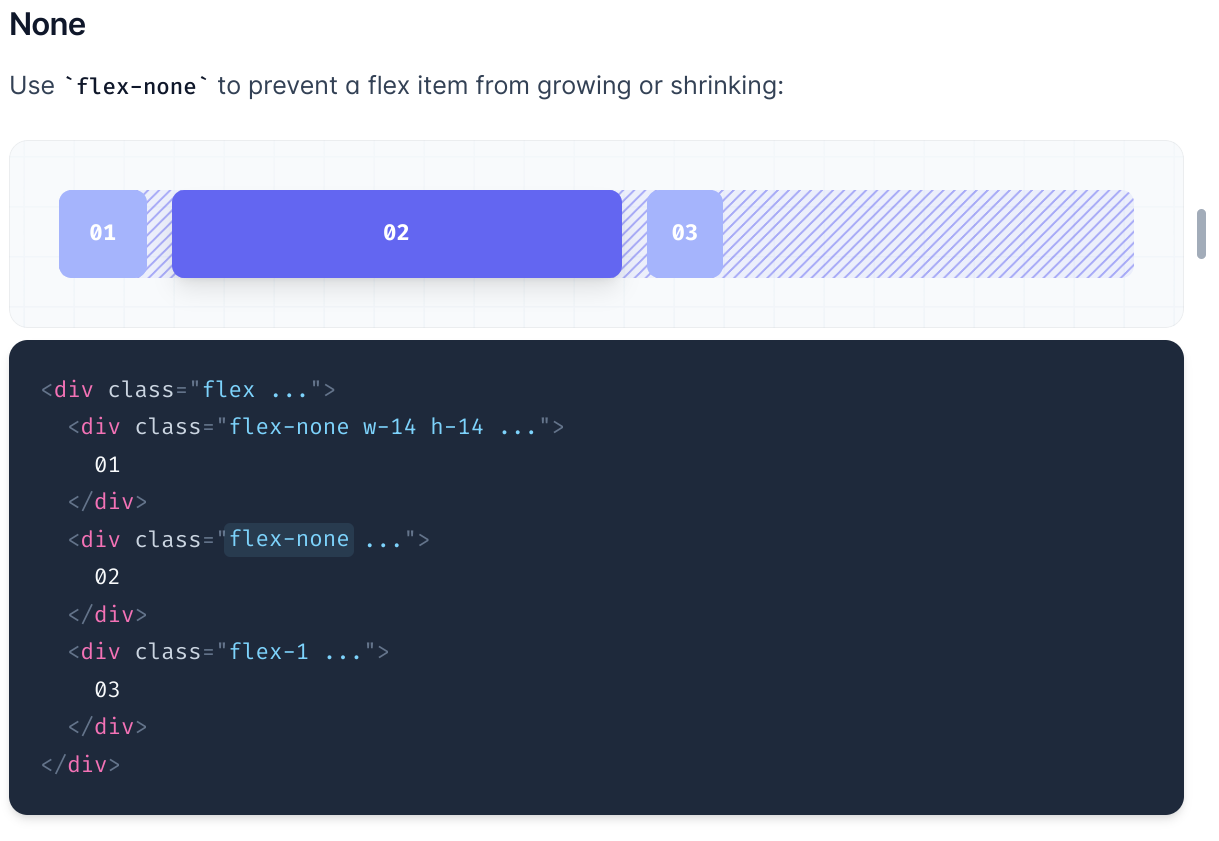Select the outer flex class attribute
Viewport: 1219px width, 841px height.
click(x=228, y=389)
